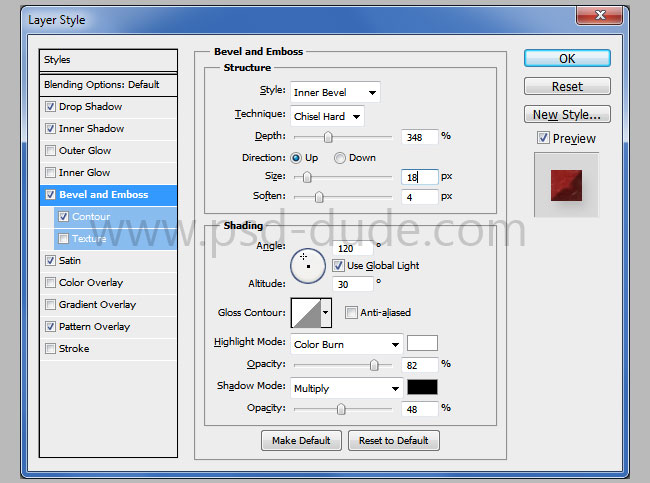Viewport: 650px width, 483px height.
Task: Click the New Style... button
Action: 567,114
